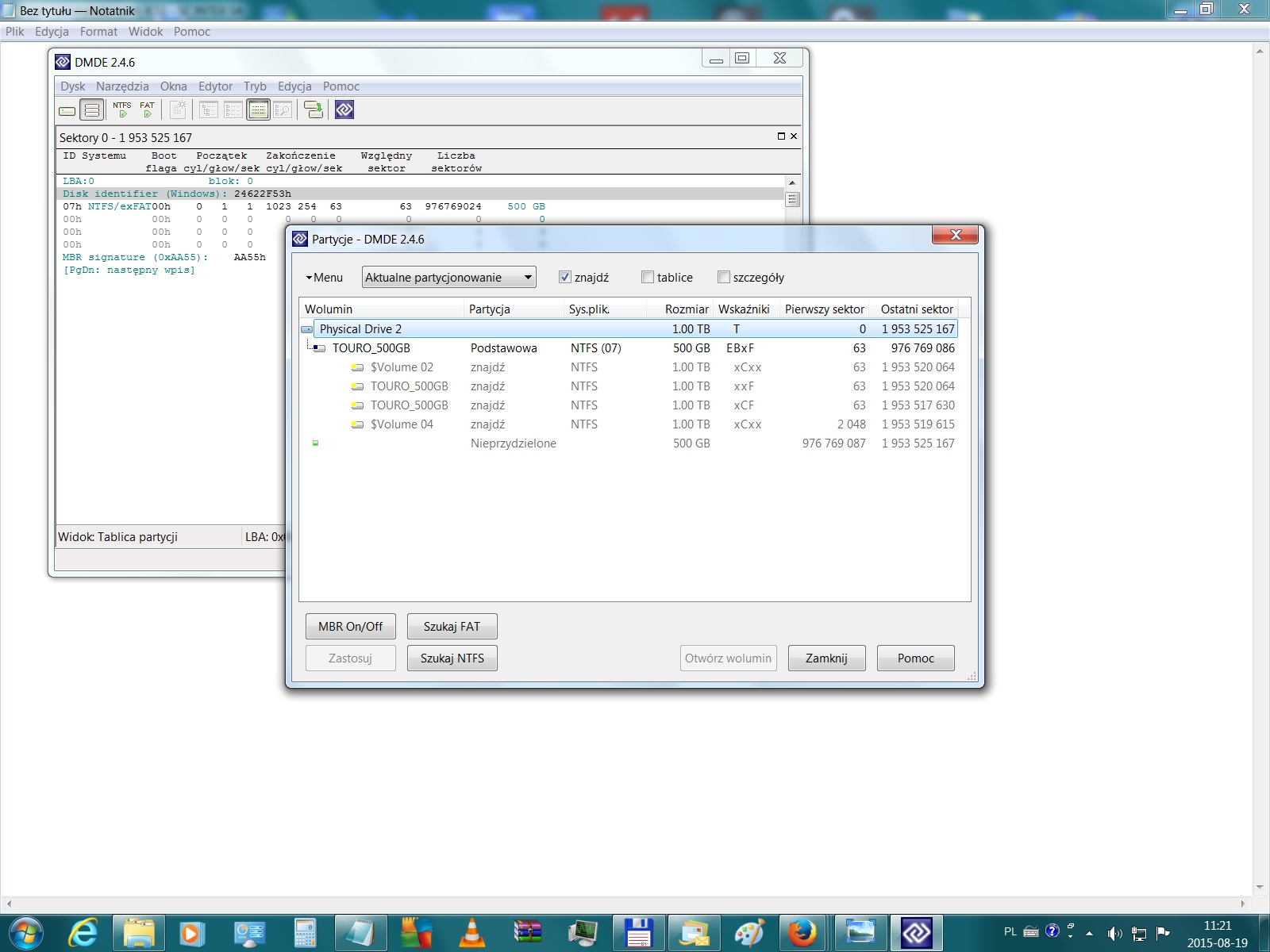Open the Aktualne partycjonowanie dropdown
Viewport: 1270px width, 952px height.
[x=449, y=277]
